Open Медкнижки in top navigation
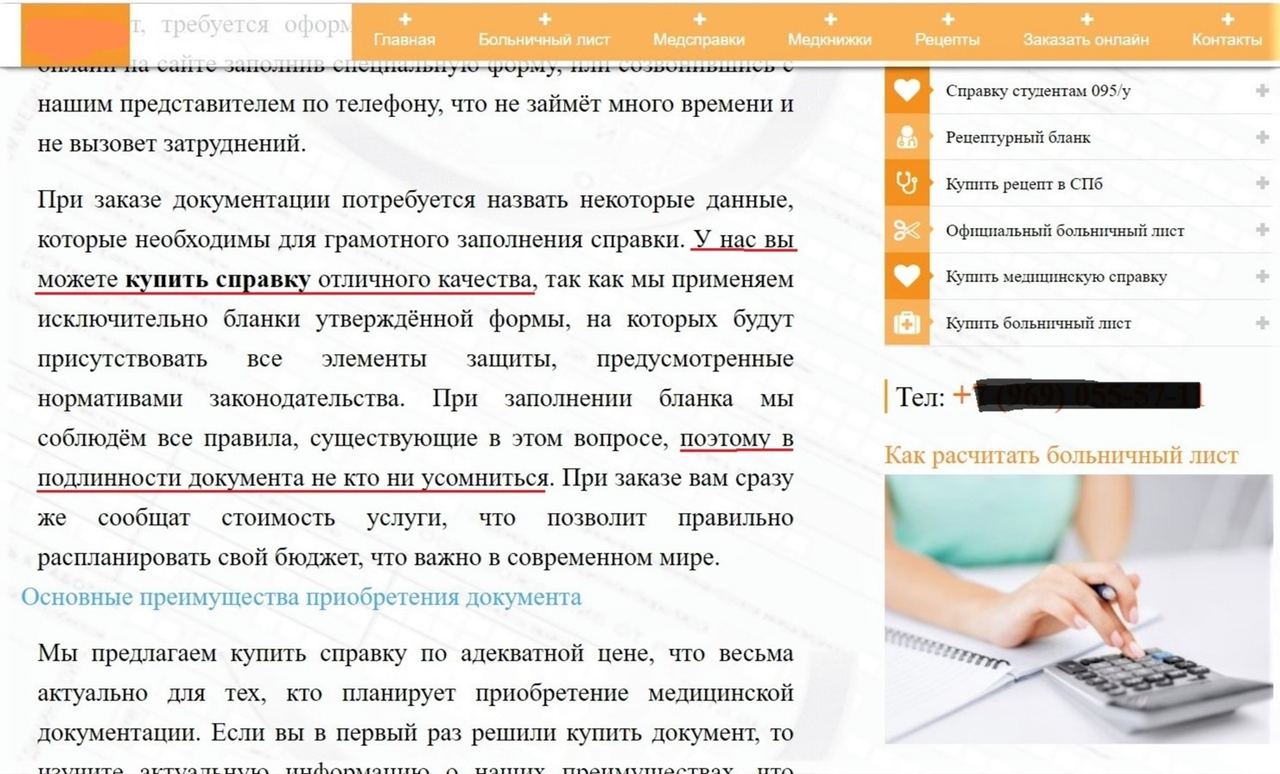Screen dimensions: 1280x774 pyautogui.click(x=830, y=40)
